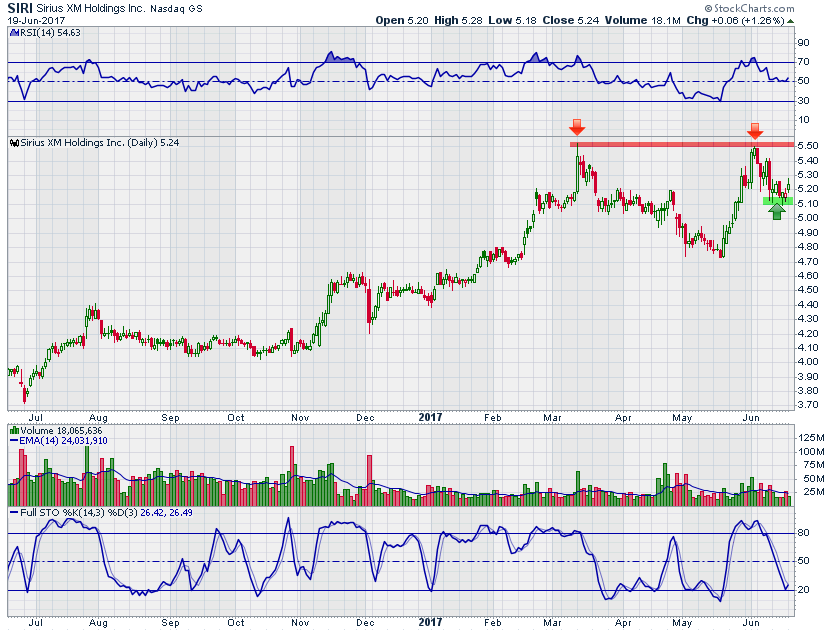Click the 2017 label under the price chart

(x=430, y=418)
